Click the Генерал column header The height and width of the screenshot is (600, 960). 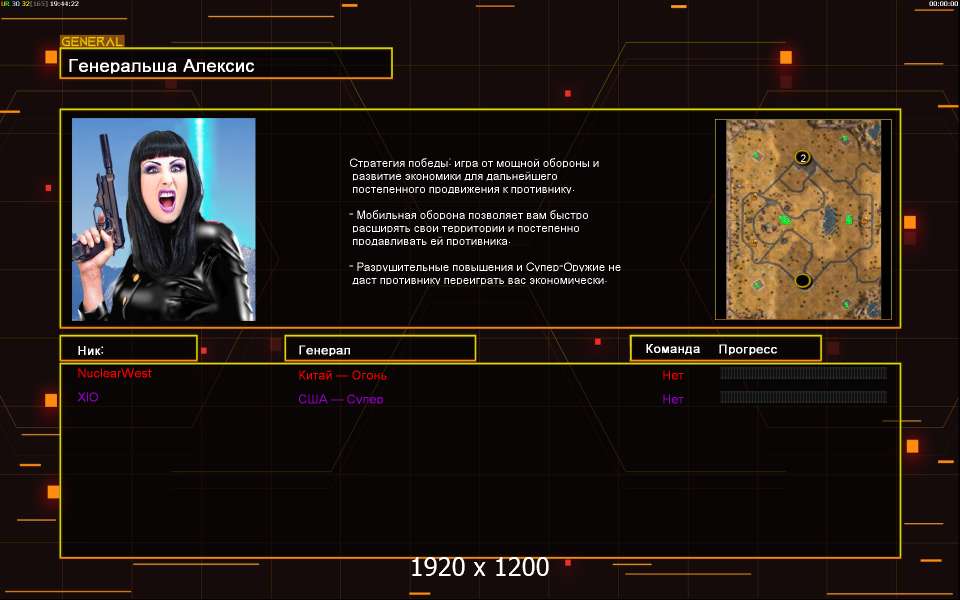pos(324,350)
